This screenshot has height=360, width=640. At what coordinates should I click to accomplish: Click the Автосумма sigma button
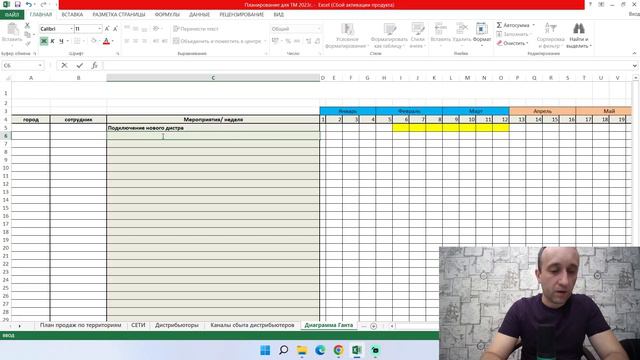click(513, 25)
